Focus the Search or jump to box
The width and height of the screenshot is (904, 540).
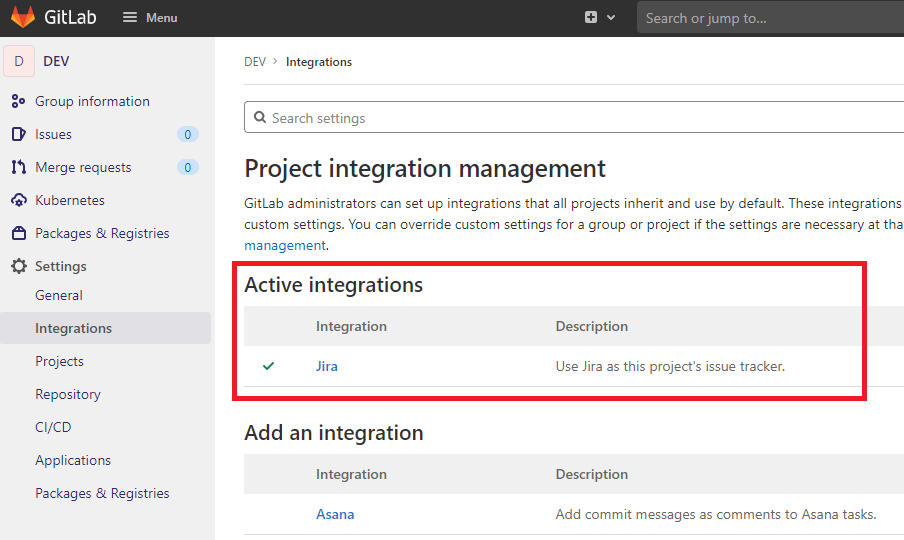770,18
